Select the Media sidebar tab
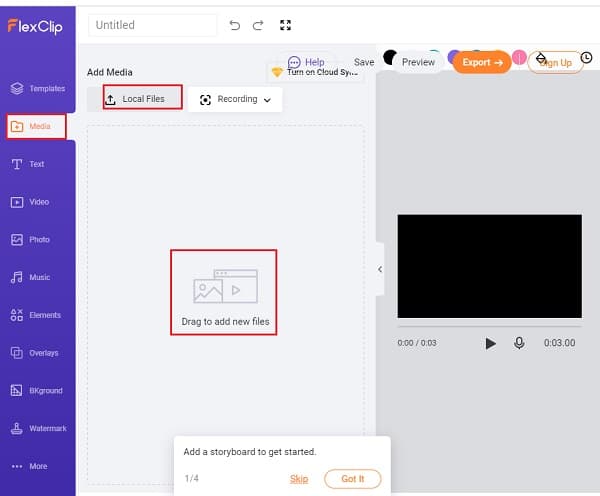The width and height of the screenshot is (600, 496). (x=36, y=126)
